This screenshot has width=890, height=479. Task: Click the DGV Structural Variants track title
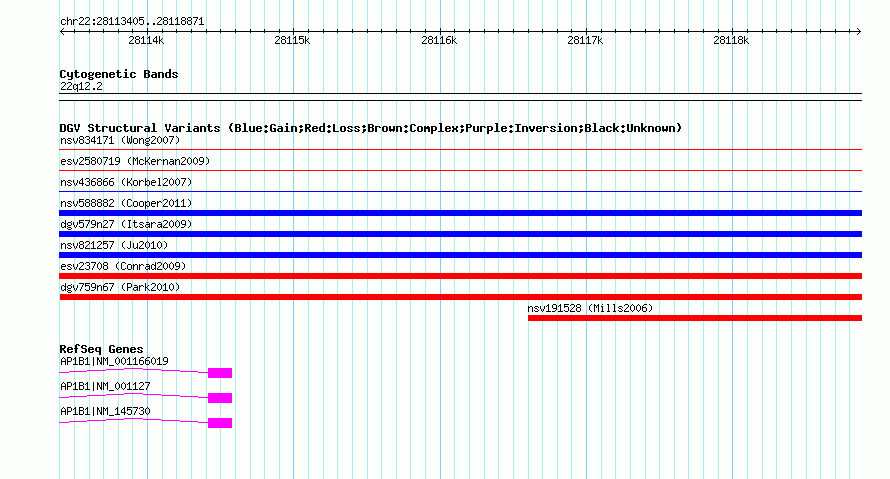370,128
